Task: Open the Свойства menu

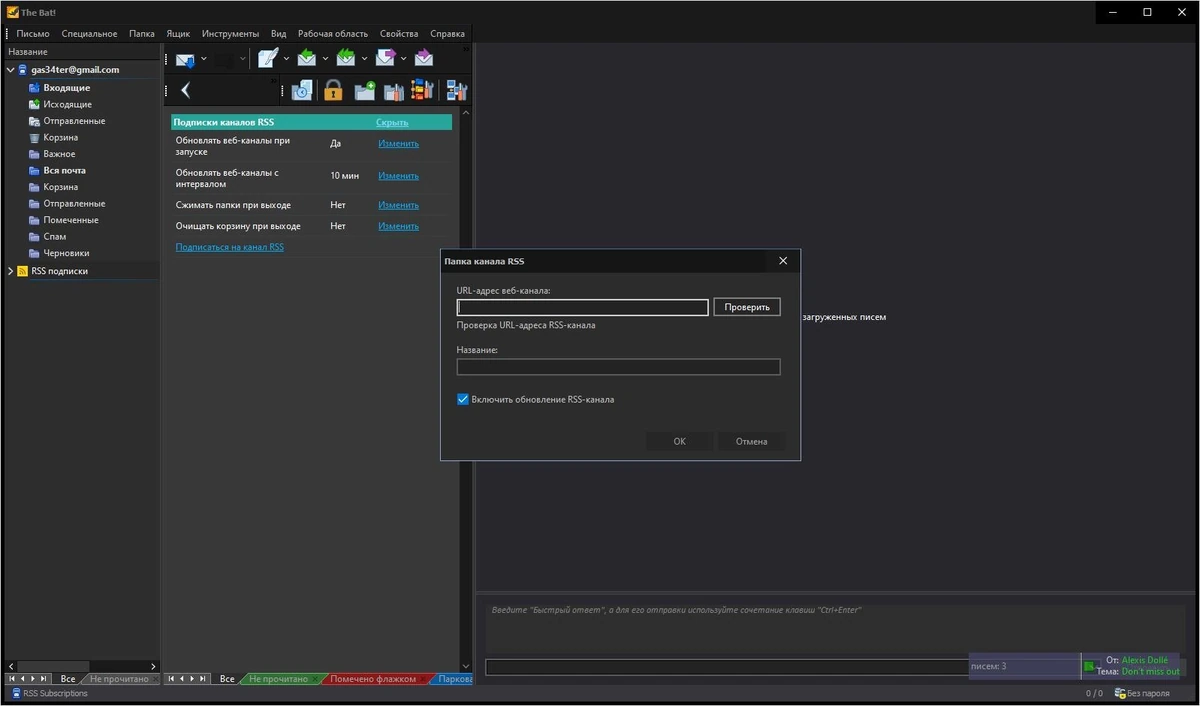Action: point(399,33)
